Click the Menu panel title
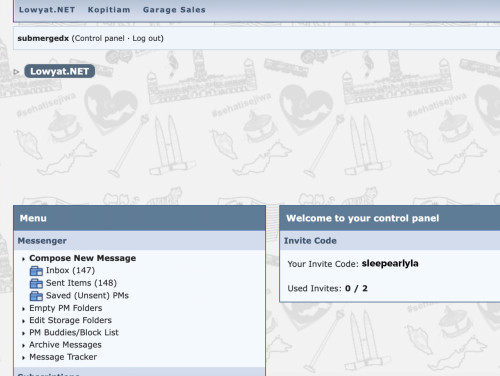Image resolution: width=500 pixels, height=376 pixels. [x=33, y=218]
